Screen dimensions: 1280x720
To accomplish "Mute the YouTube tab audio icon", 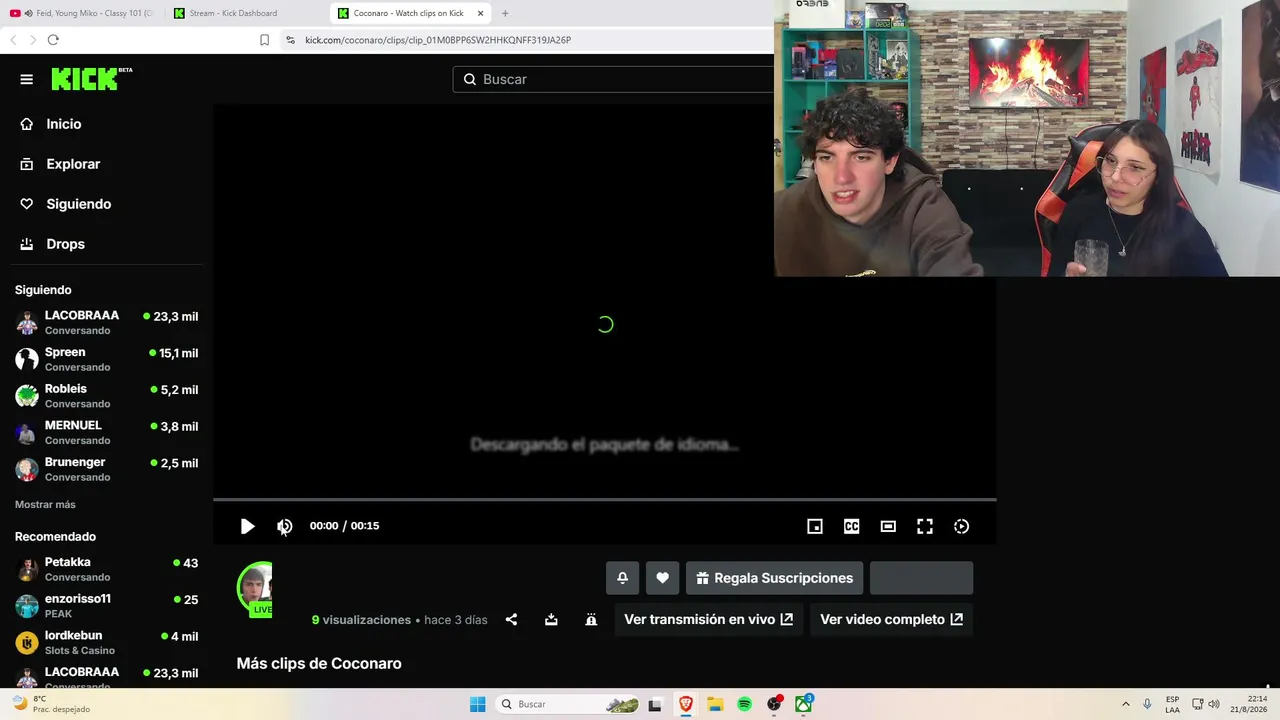I will click(28, 13).
